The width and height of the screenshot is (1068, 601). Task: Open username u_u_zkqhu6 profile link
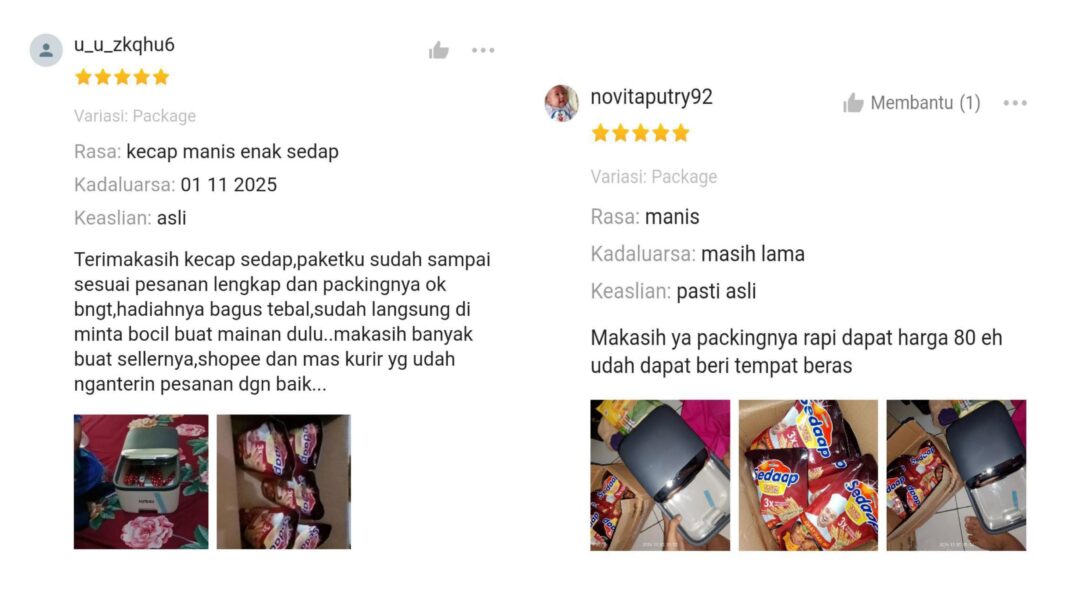coord(124,45)
